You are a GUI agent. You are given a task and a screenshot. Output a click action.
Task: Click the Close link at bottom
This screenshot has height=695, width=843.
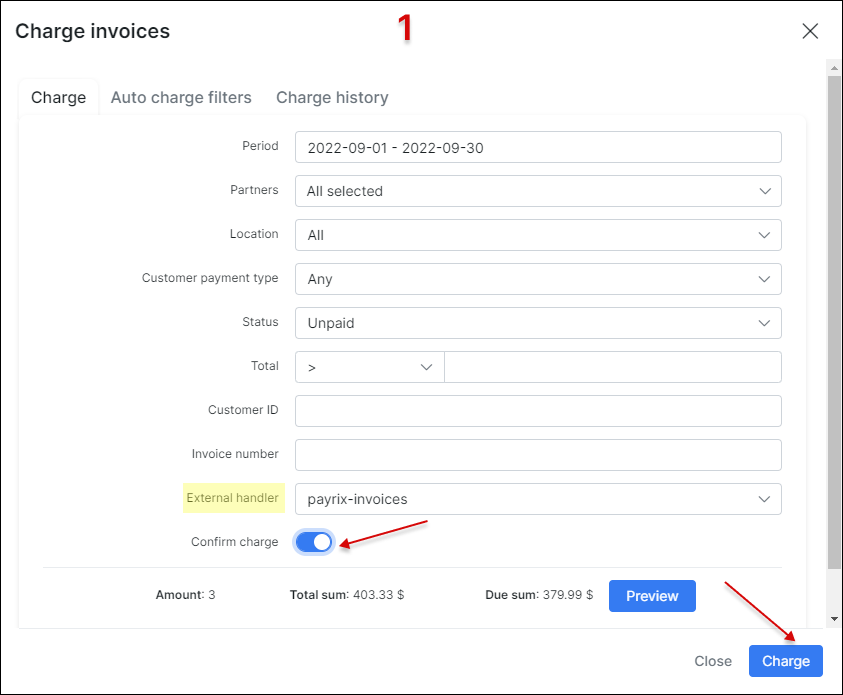[713, 661]
